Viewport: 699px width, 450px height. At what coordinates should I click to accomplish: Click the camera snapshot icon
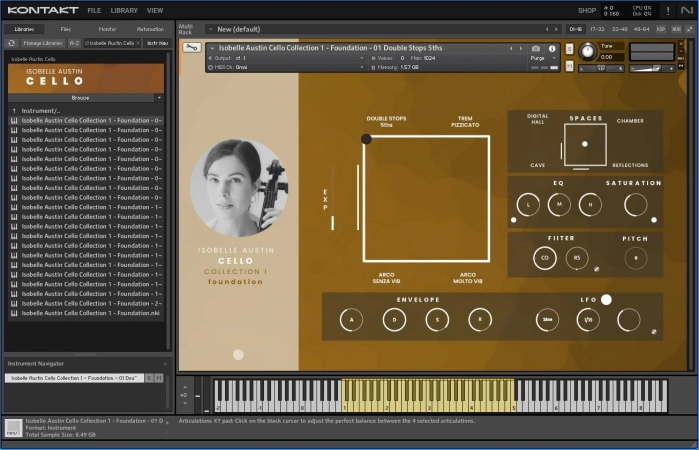536,48
